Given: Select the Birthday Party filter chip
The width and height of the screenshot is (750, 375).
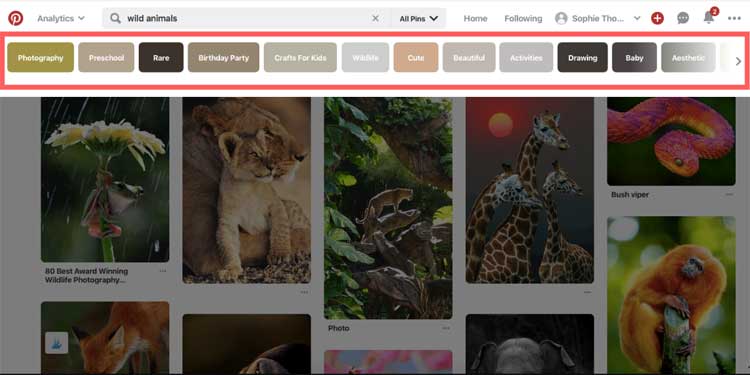Looking at the screenshot, I should coord(223,57).
